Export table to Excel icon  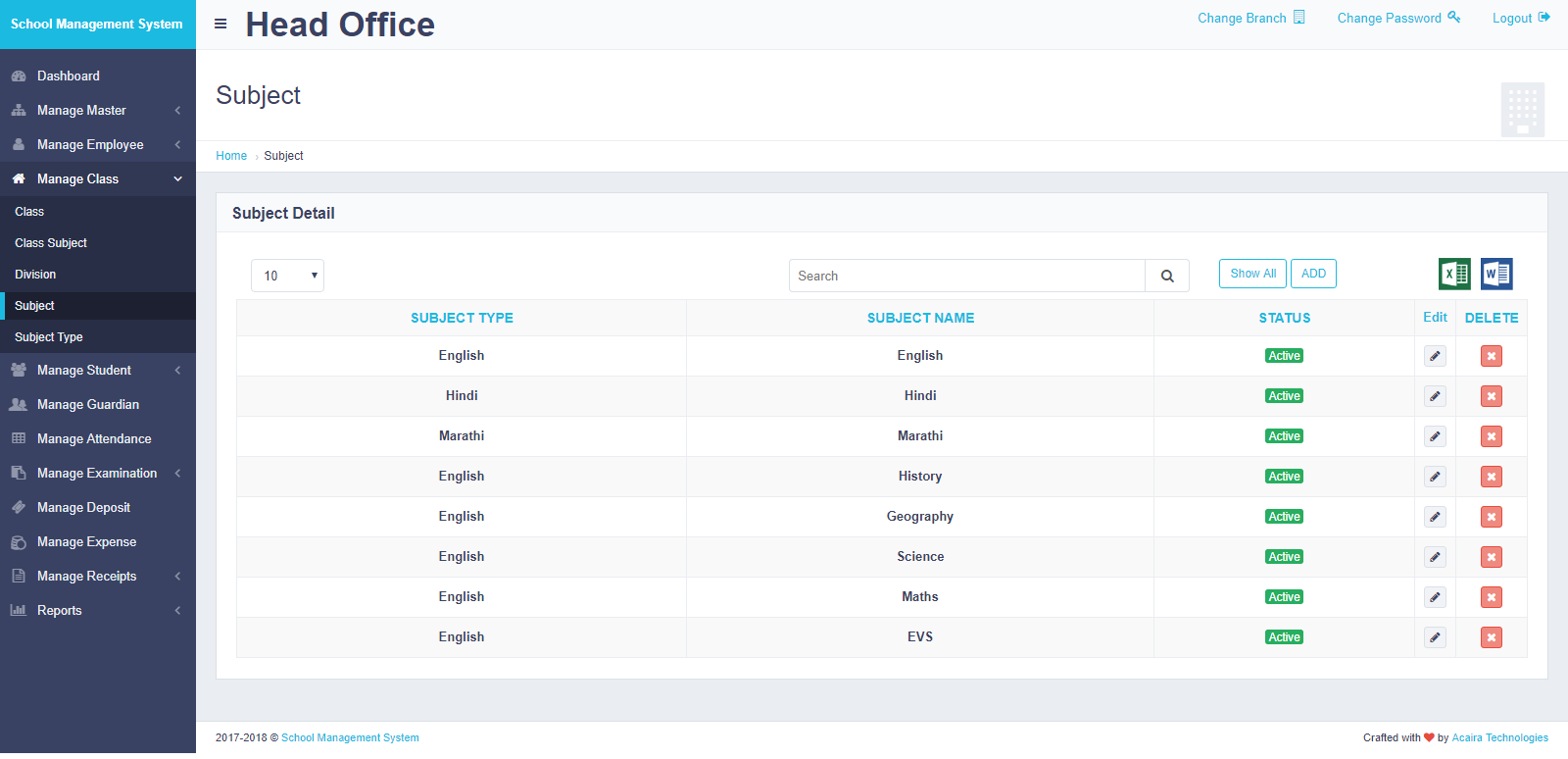[1454, 274]
